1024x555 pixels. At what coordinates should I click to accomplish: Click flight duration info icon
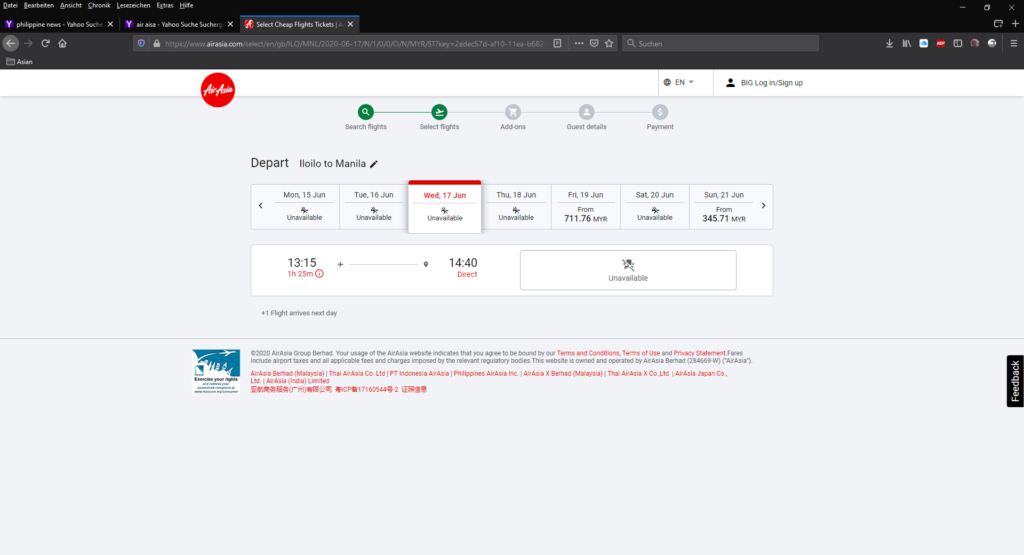319,274
